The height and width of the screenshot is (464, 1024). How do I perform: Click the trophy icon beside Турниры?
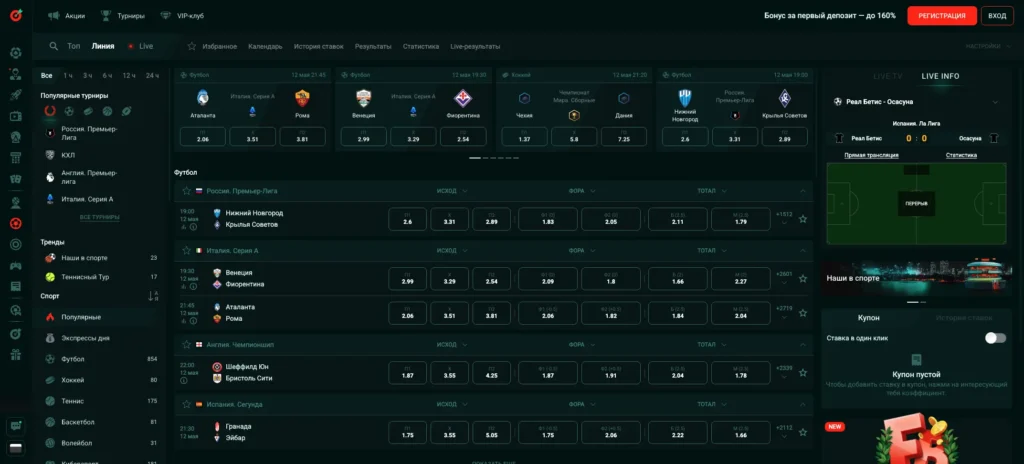106,16
